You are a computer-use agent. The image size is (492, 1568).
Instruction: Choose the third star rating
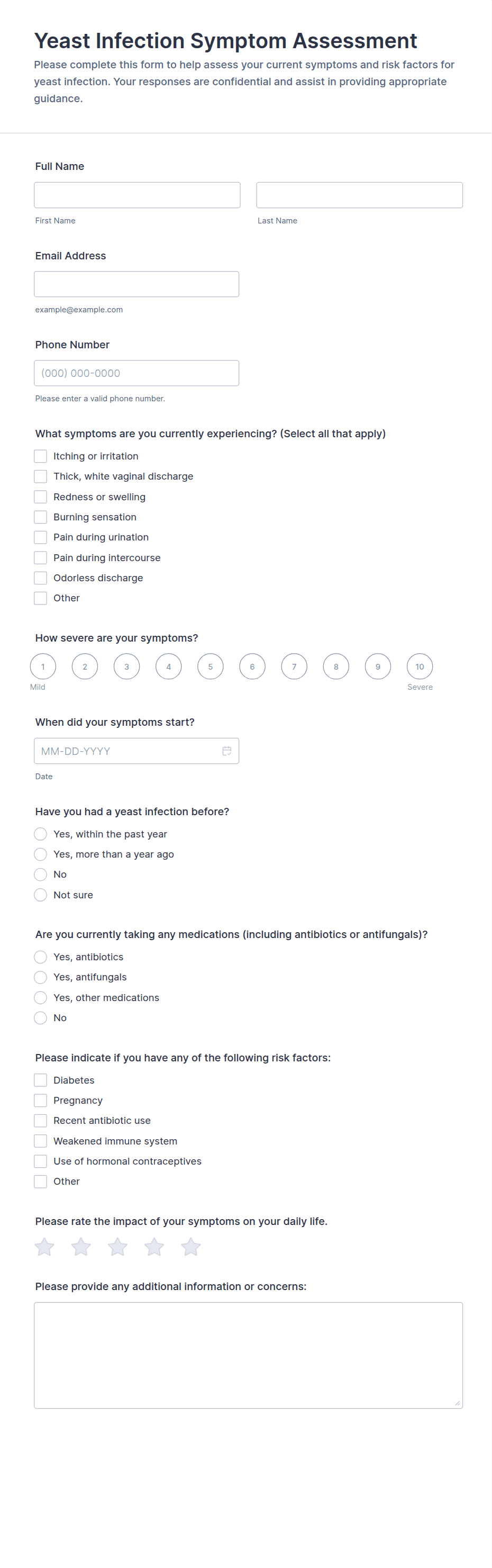coord(117,1247)
